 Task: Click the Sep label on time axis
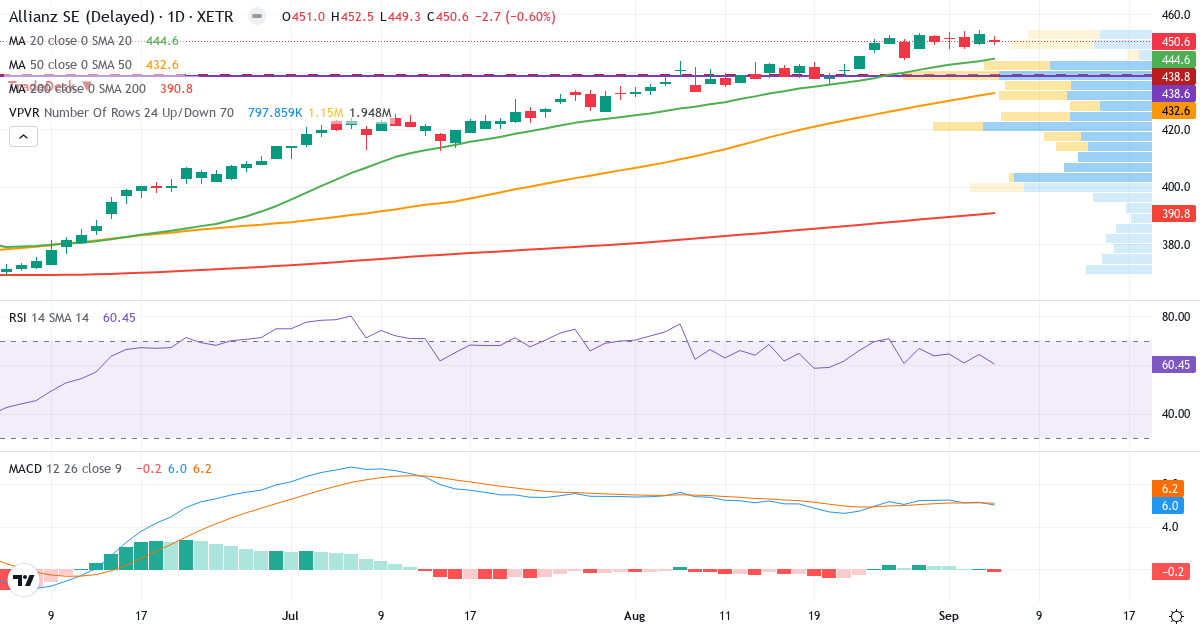[x=947, y=616]
